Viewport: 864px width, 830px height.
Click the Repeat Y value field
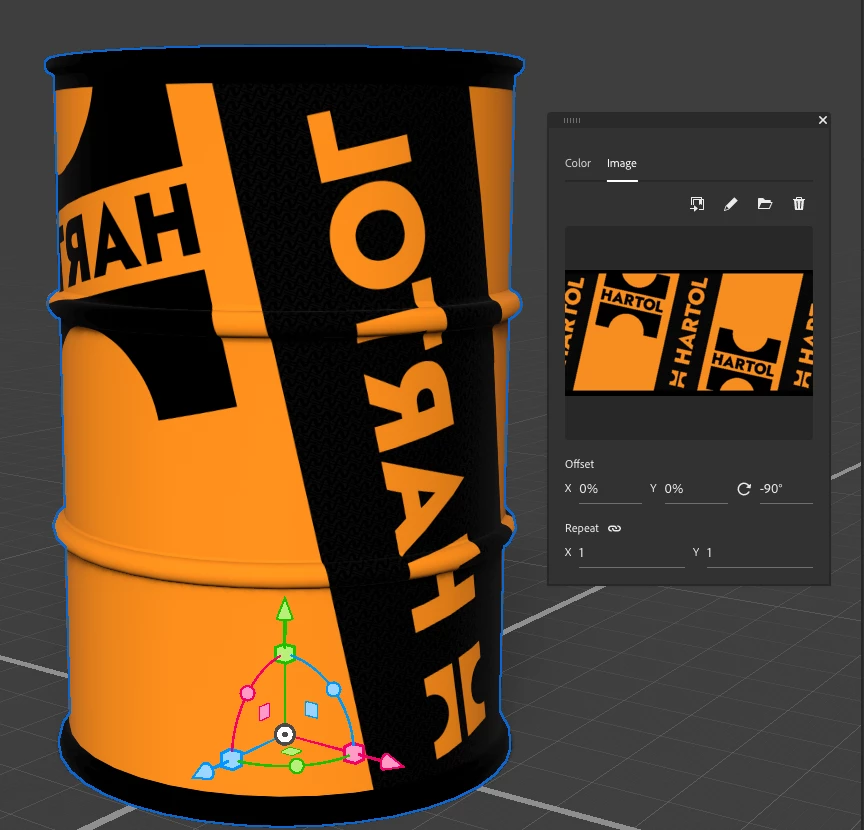[759, 553]
